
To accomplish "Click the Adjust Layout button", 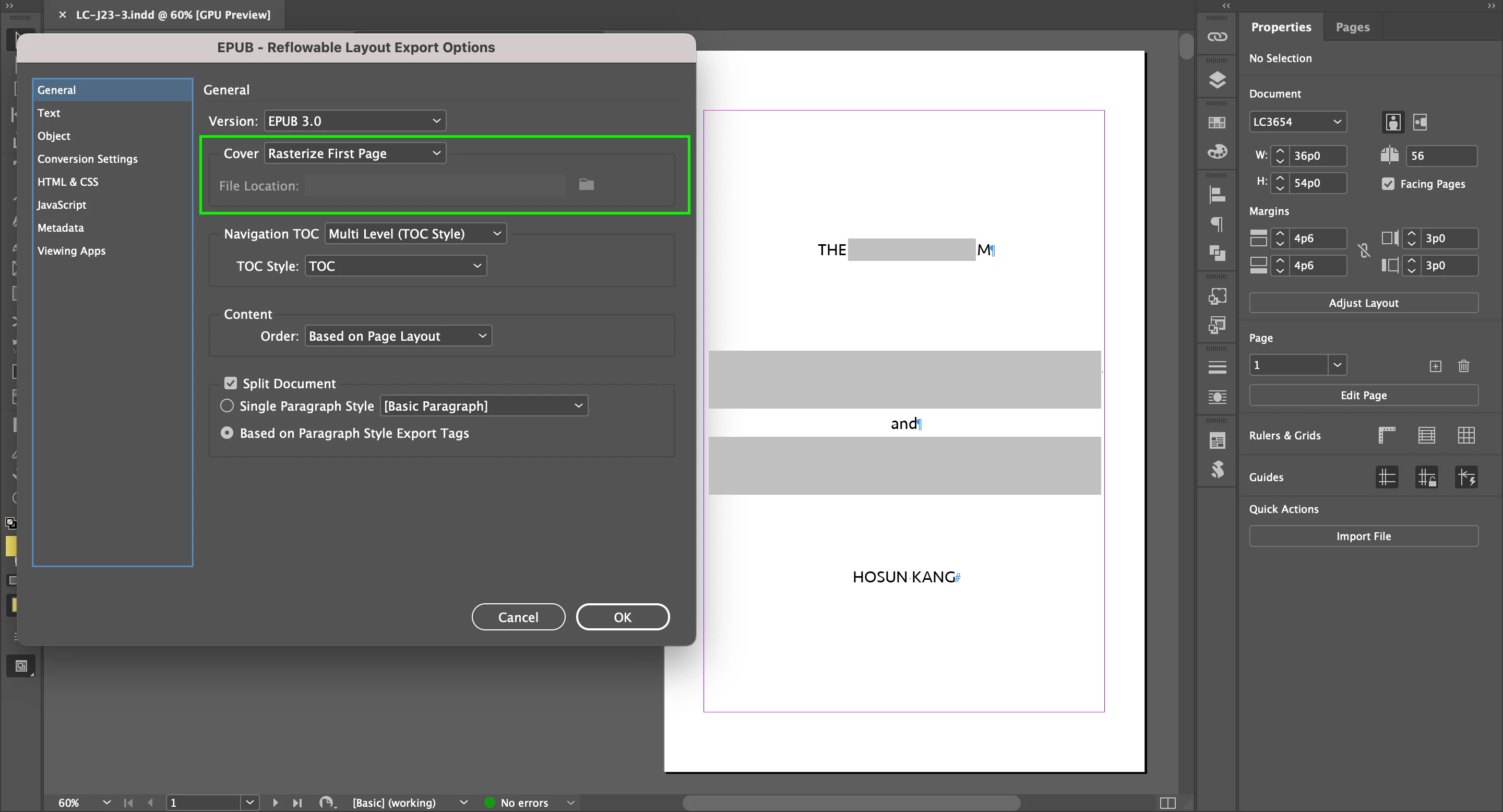I will click(x=1363, y=303).
